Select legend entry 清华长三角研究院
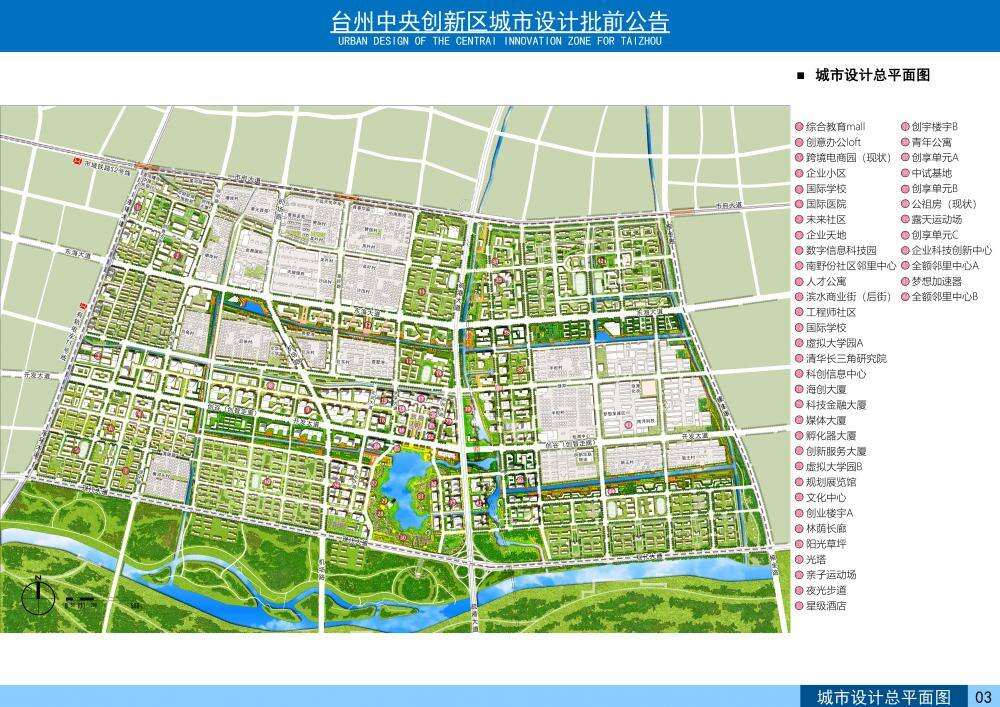Screen dimensions: 1000x707 841,358
